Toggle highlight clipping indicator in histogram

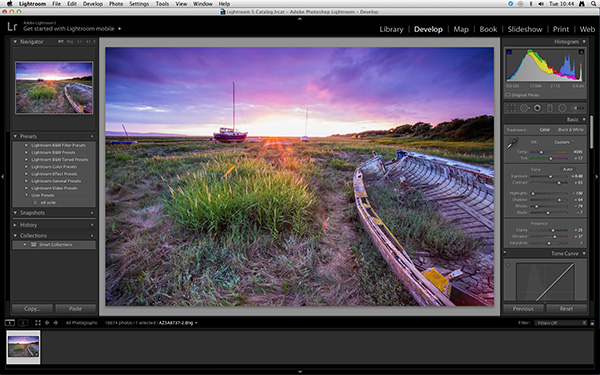(581, 52)
